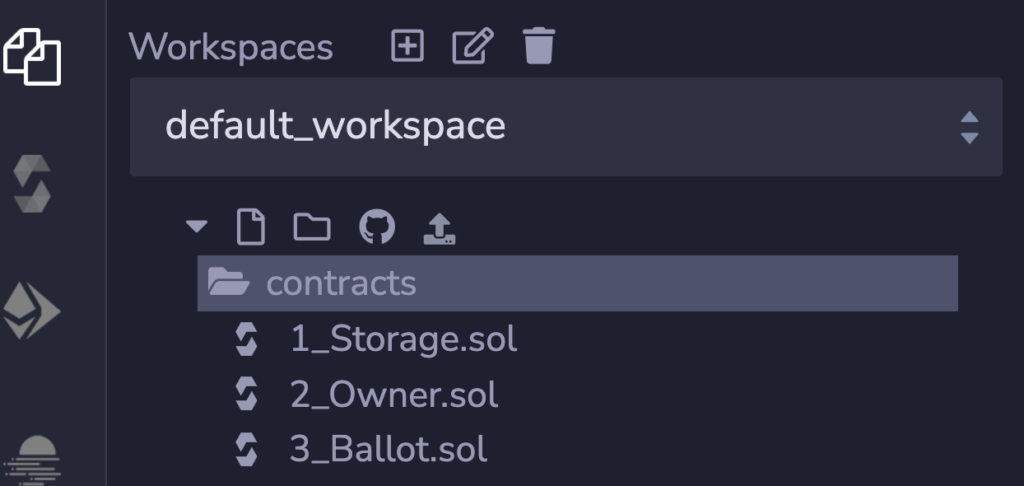
Task: Rename the current workspace with pencil icon
Action: [x=473, y=46]
